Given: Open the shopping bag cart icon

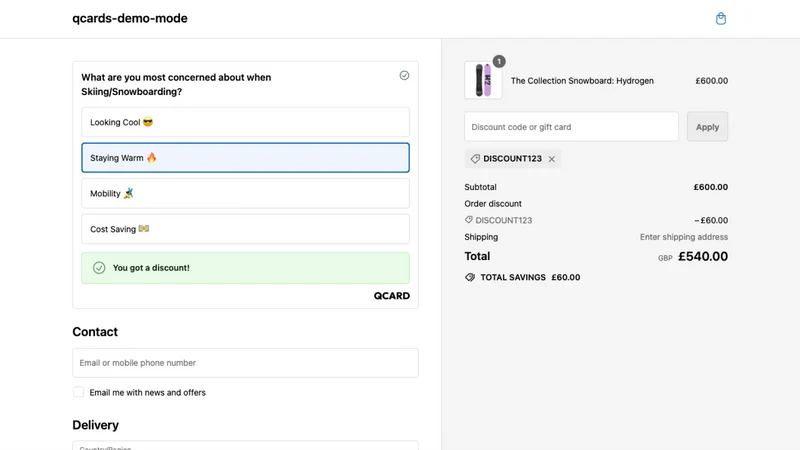Looking at the screenshot, I should click(x=720, y=19).
